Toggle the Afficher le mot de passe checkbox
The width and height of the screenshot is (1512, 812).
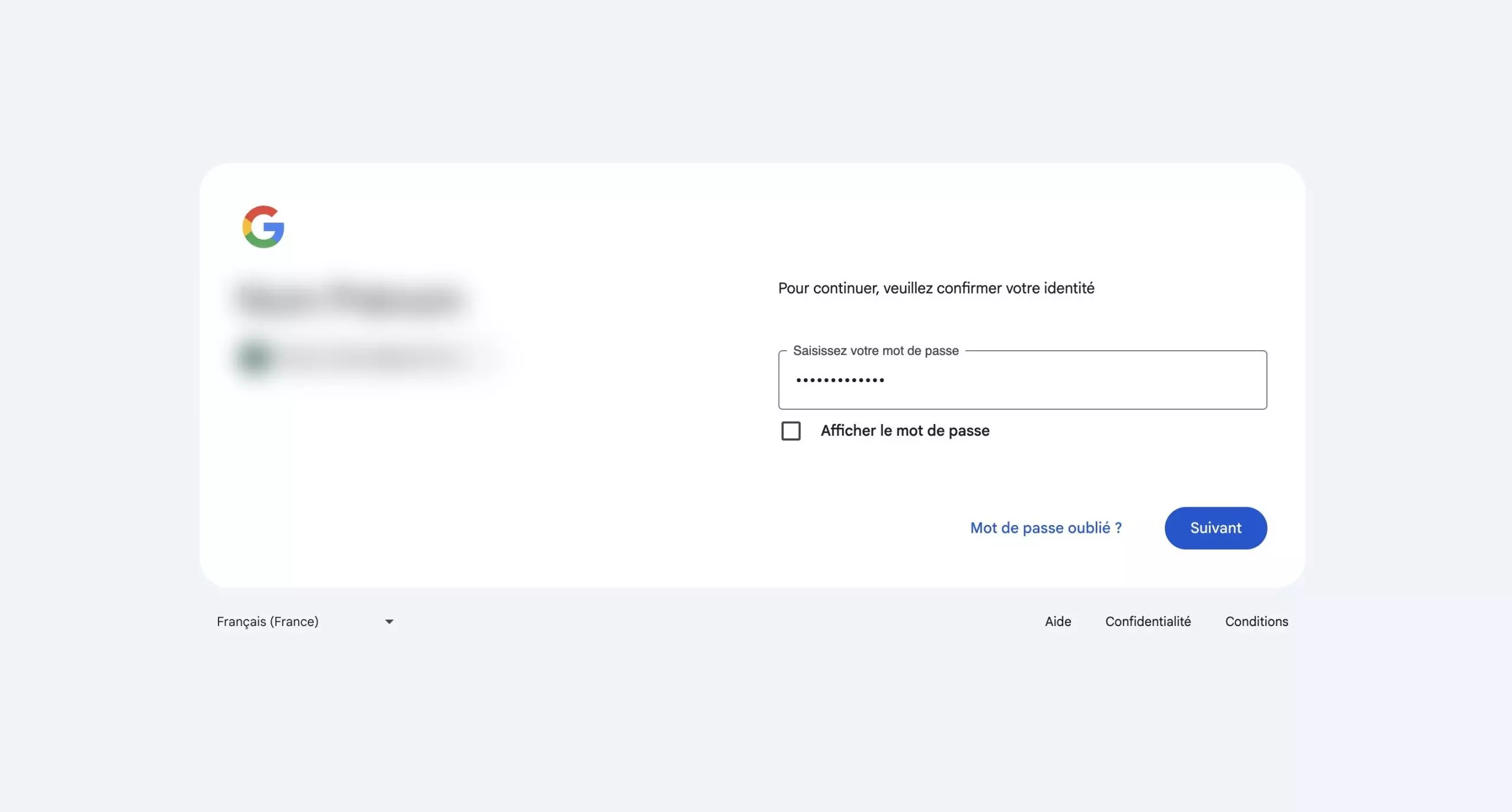tap(791, 431)
